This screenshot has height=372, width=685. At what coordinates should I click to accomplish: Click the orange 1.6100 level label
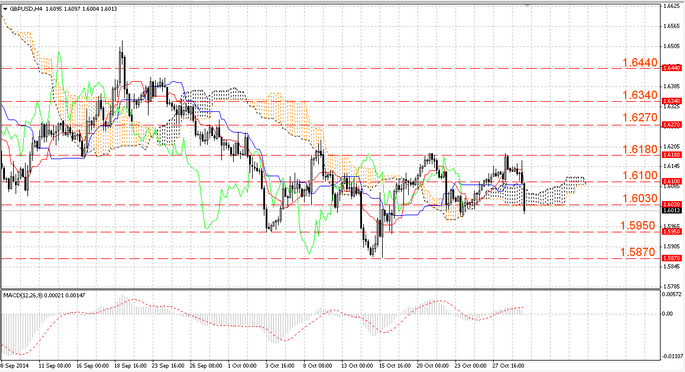(x=640, y=176)
